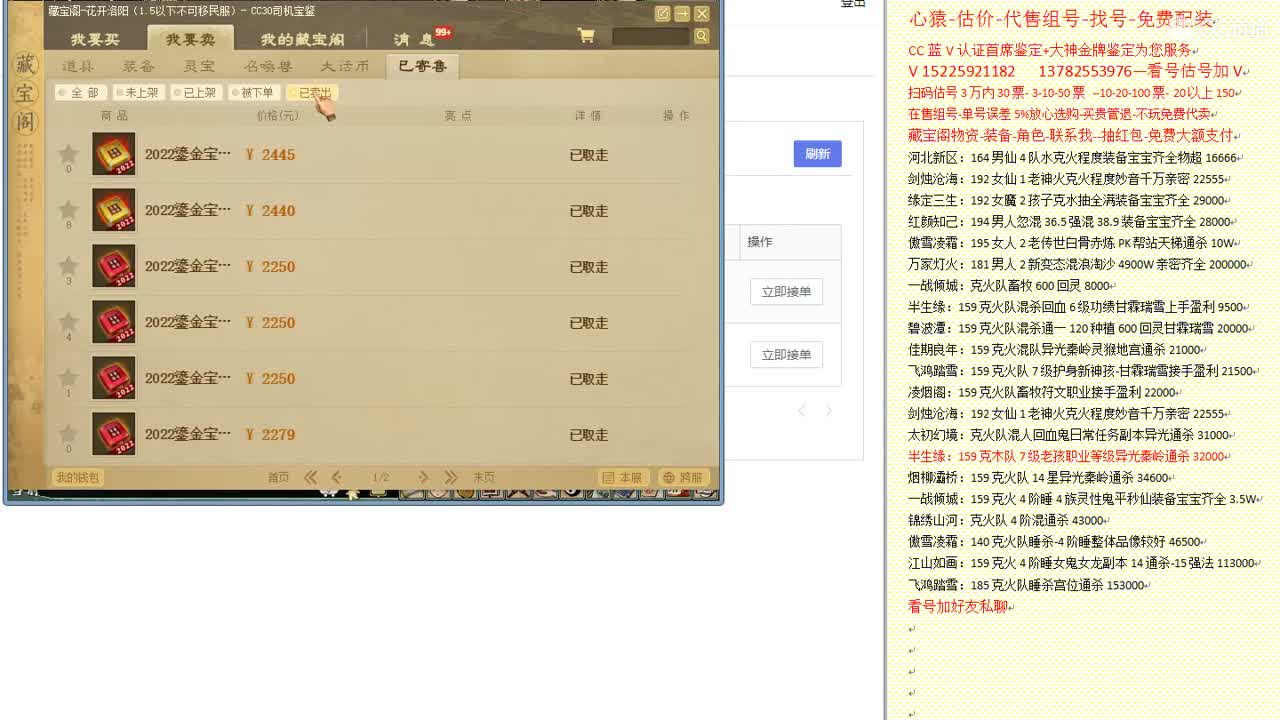Viewport: 1280px width, 720px height.
Task: Open the 我要卖 tab
Action: coord(190,39)
